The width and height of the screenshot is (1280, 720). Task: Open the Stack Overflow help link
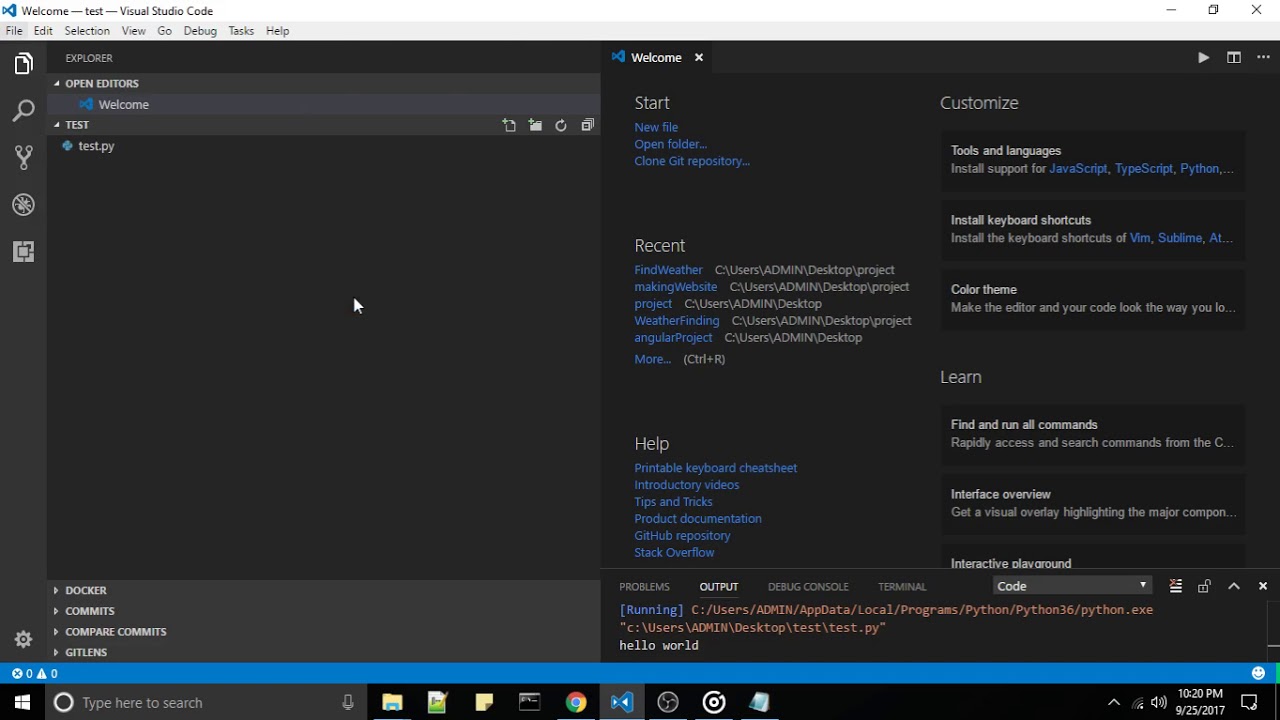[x=674, y=553]
